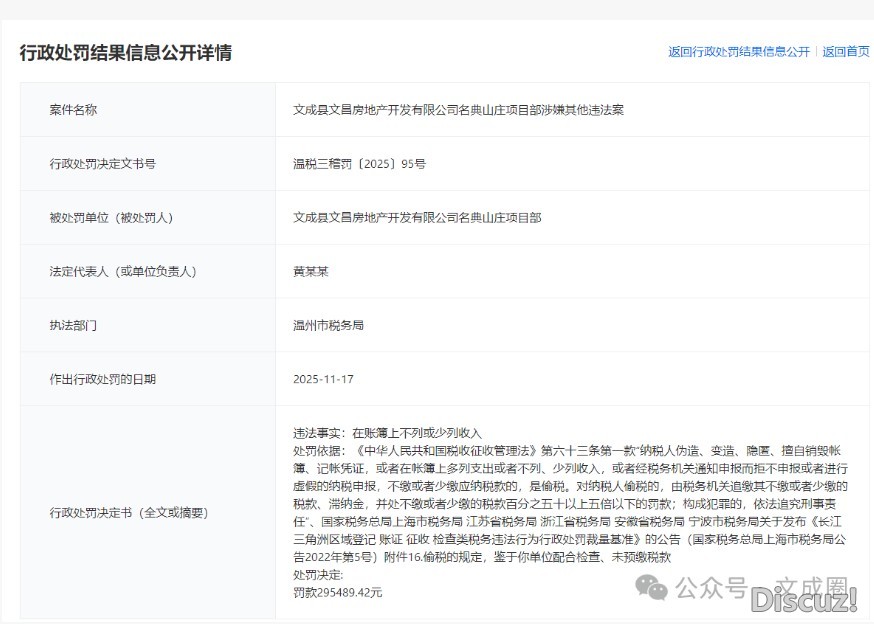Screen dimensions: 874x624
Task: Select the 作出行政处罚的日期 label
Action: (103, 380)
